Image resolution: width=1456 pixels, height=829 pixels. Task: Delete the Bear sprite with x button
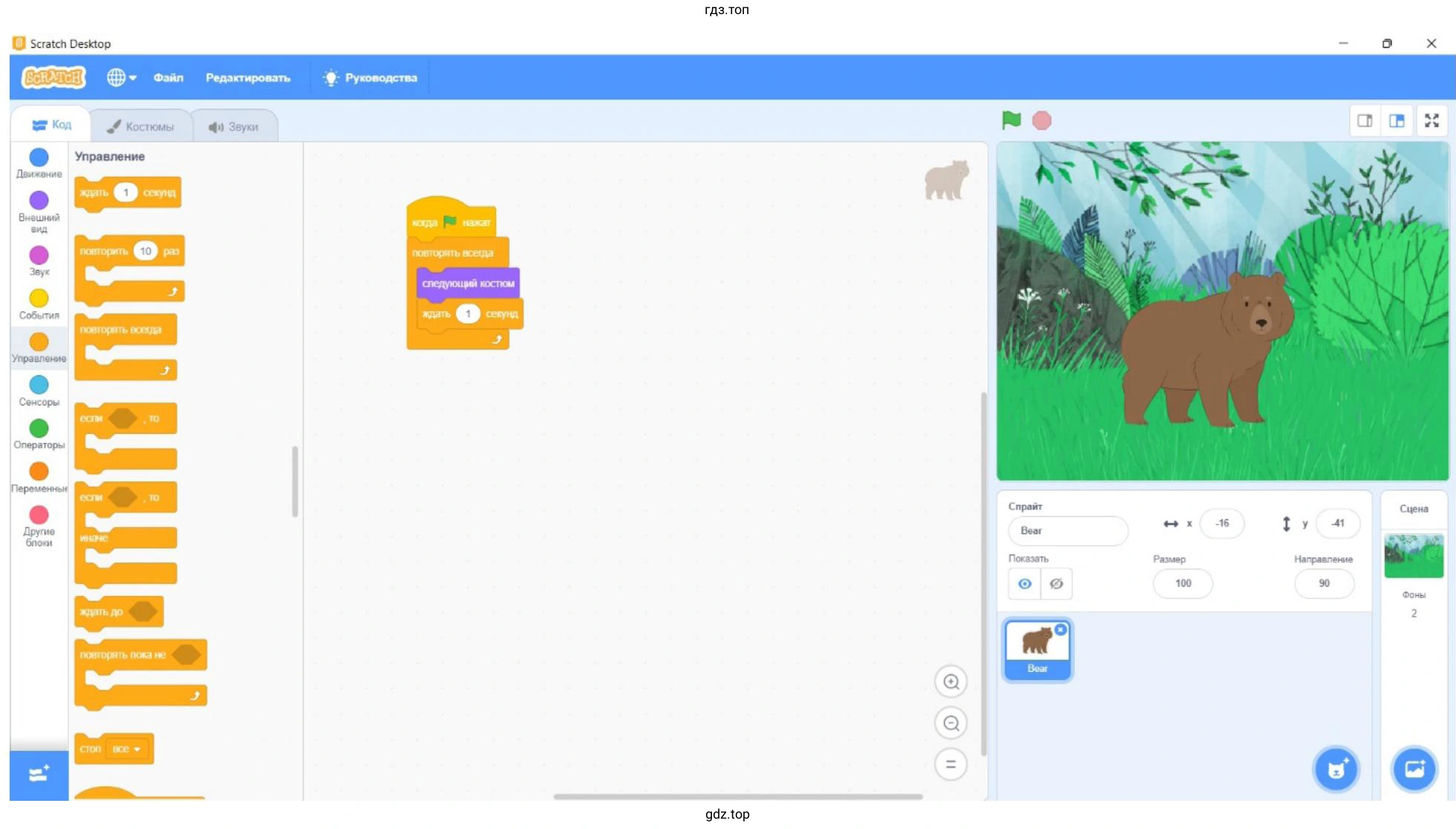pyautogui.click(x=1061, y=630)
